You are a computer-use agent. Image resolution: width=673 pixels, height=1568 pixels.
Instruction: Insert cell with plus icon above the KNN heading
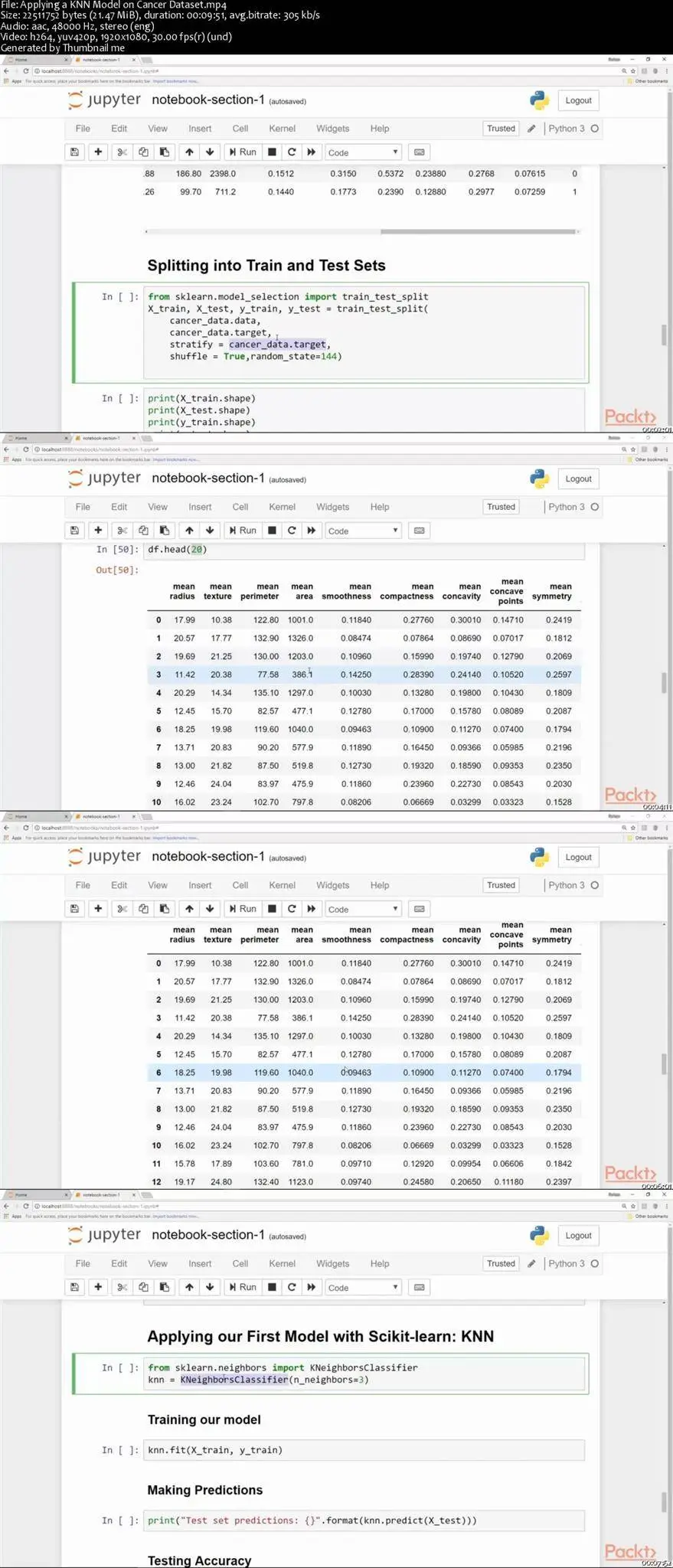tap(98, 1287)
